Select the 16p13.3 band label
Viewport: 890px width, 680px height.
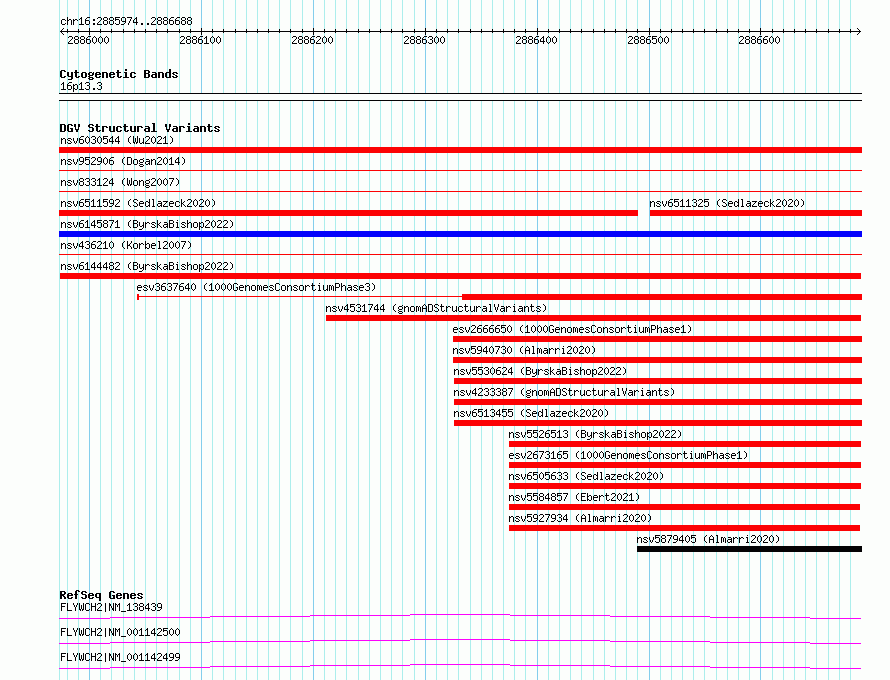(x=81, y=87)
